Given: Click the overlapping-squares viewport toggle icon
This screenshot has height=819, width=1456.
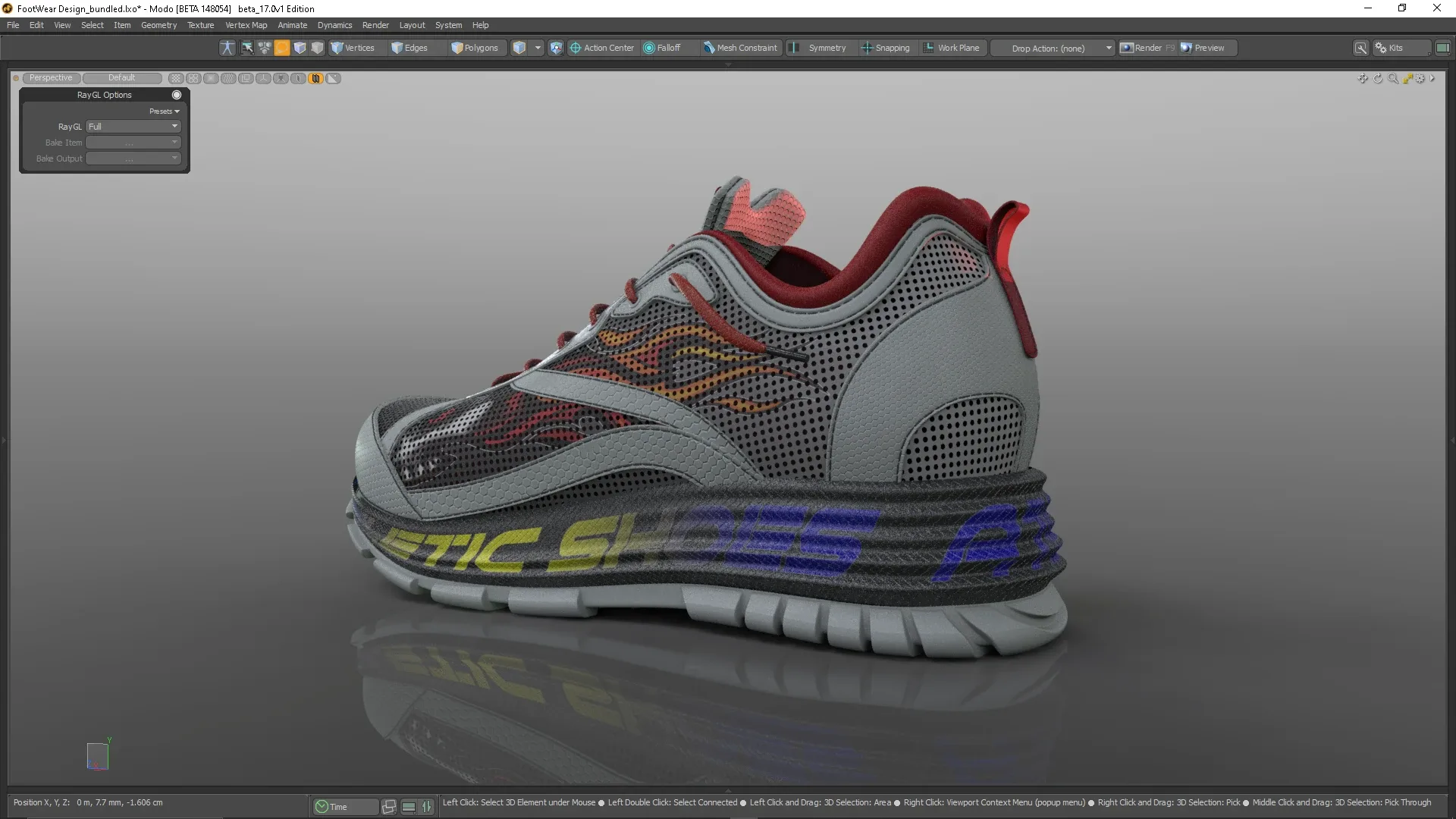Looking at the screenshot, I should click(x=246, y=78).
